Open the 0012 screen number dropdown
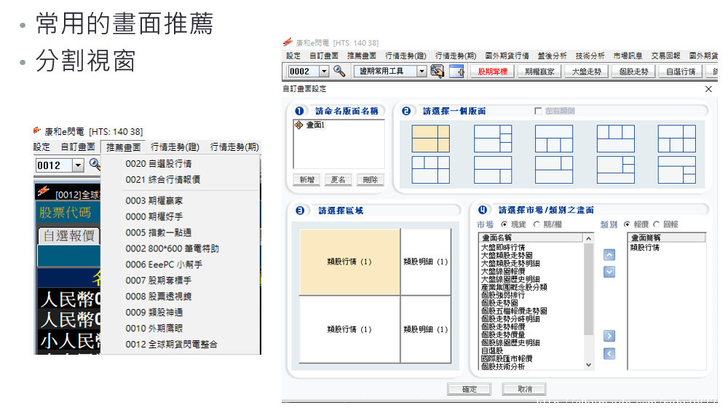The width and height of the screenshot is (728, 415). tap(78, 165)
